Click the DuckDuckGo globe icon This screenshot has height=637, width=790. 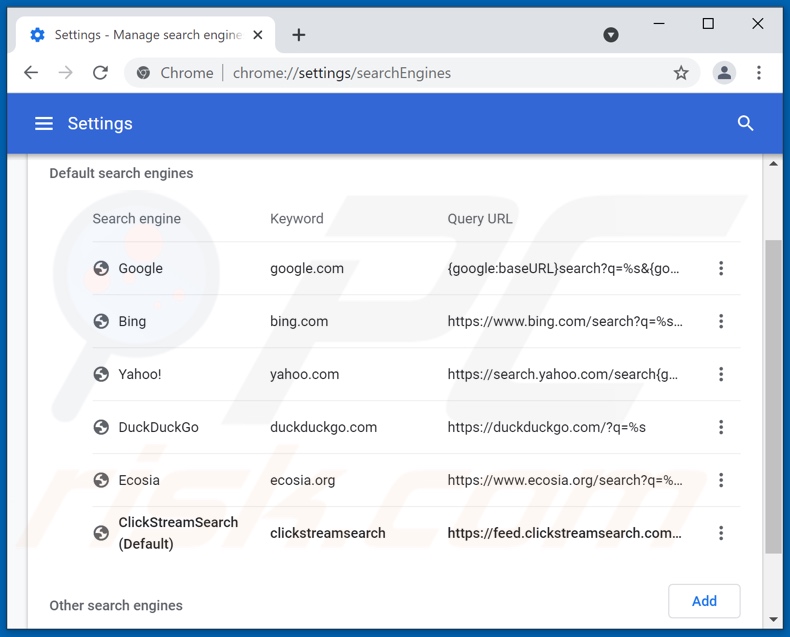[101, 427]
